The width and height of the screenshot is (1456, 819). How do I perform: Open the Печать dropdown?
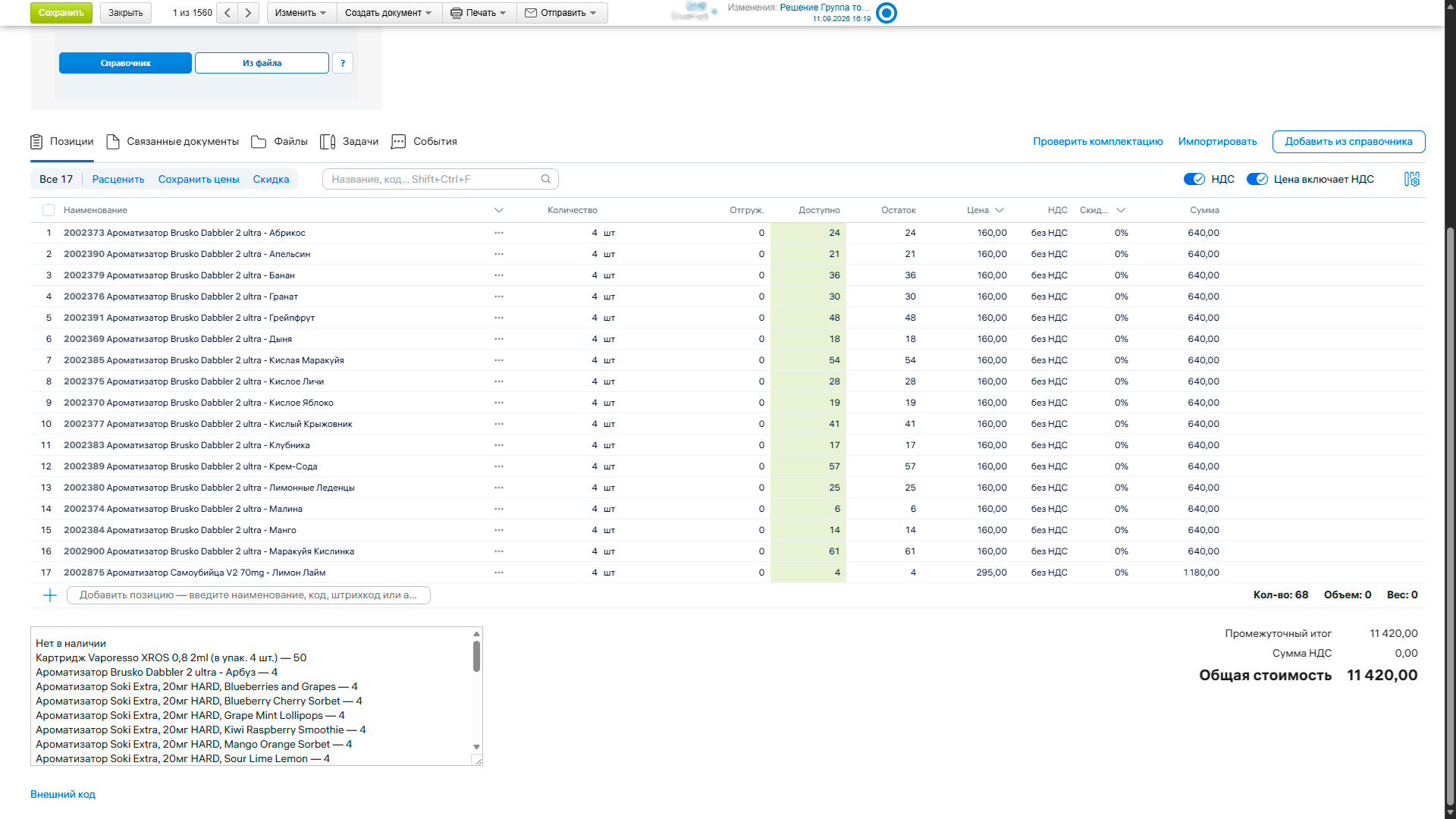479,13
